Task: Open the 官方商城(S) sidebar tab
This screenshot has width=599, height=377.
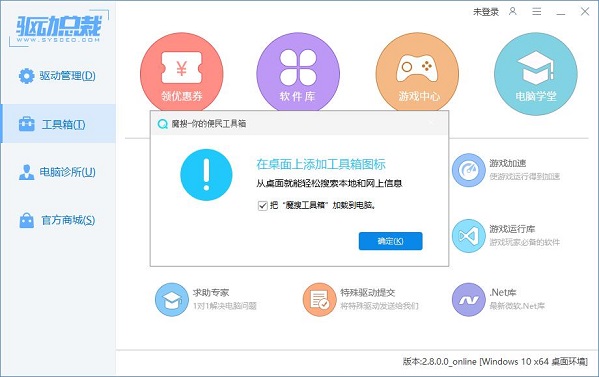Action: (x=58, y=220)
